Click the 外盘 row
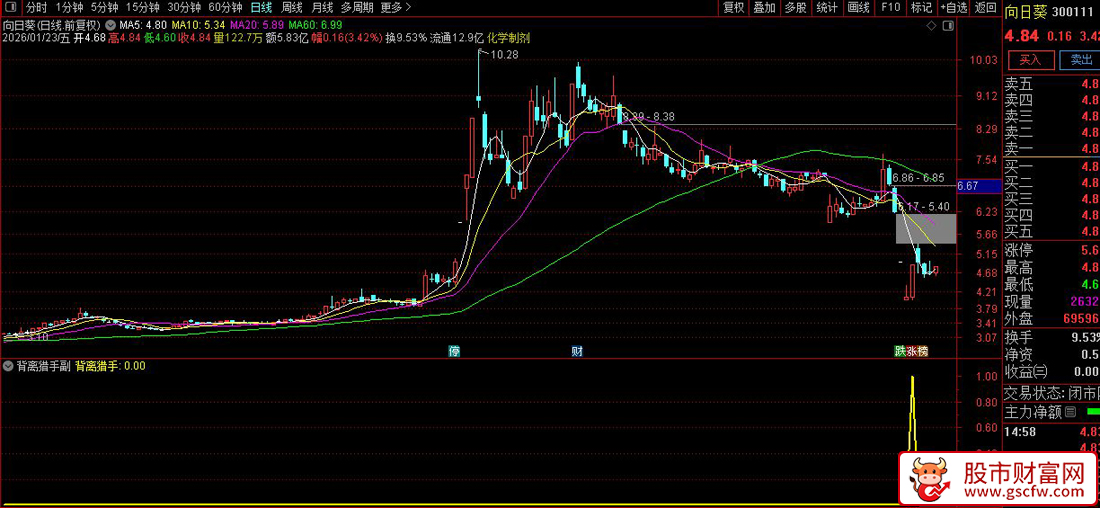 pos(1052,318)
